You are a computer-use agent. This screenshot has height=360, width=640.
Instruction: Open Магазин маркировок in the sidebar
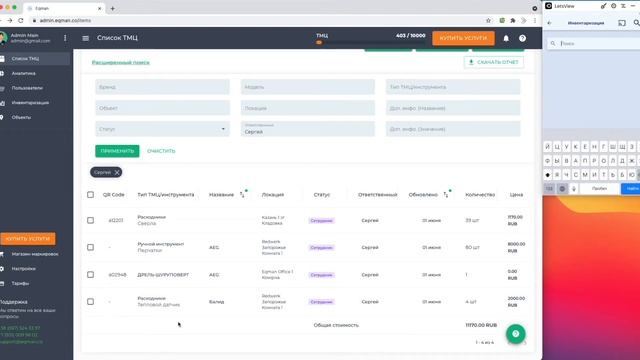point(35,254)
